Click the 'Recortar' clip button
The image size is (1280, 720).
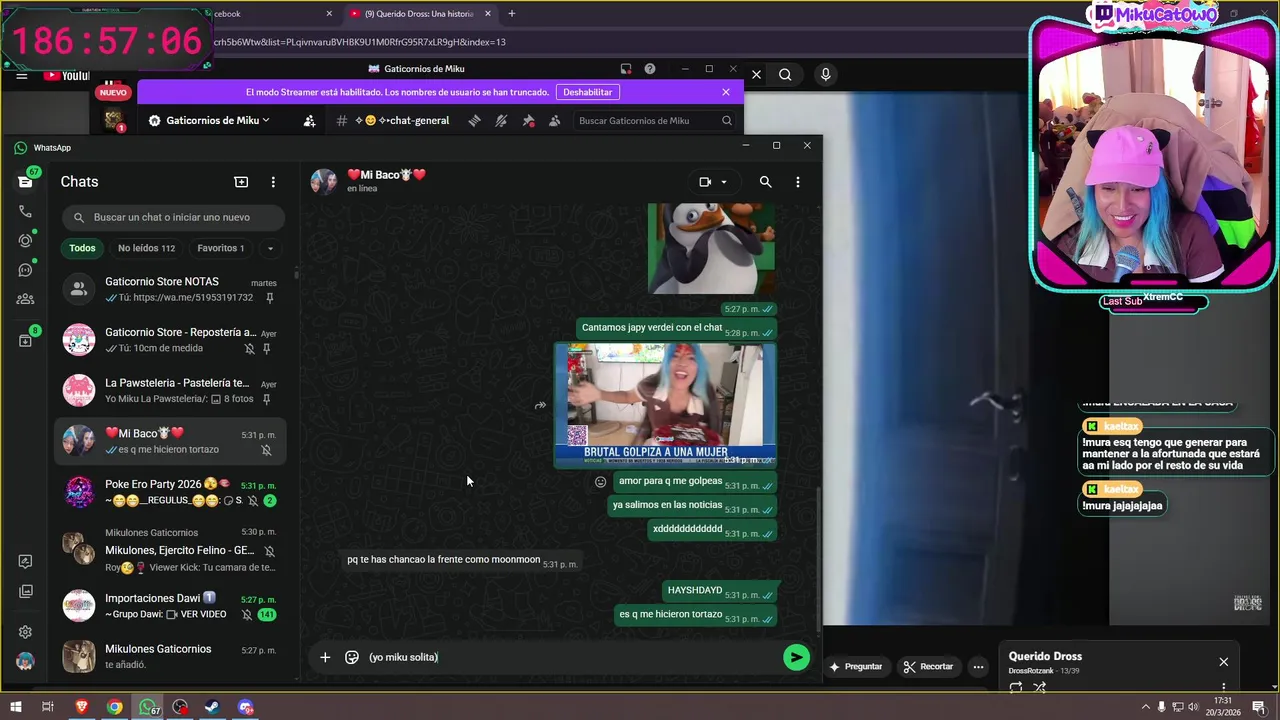[x=927, y=666]
